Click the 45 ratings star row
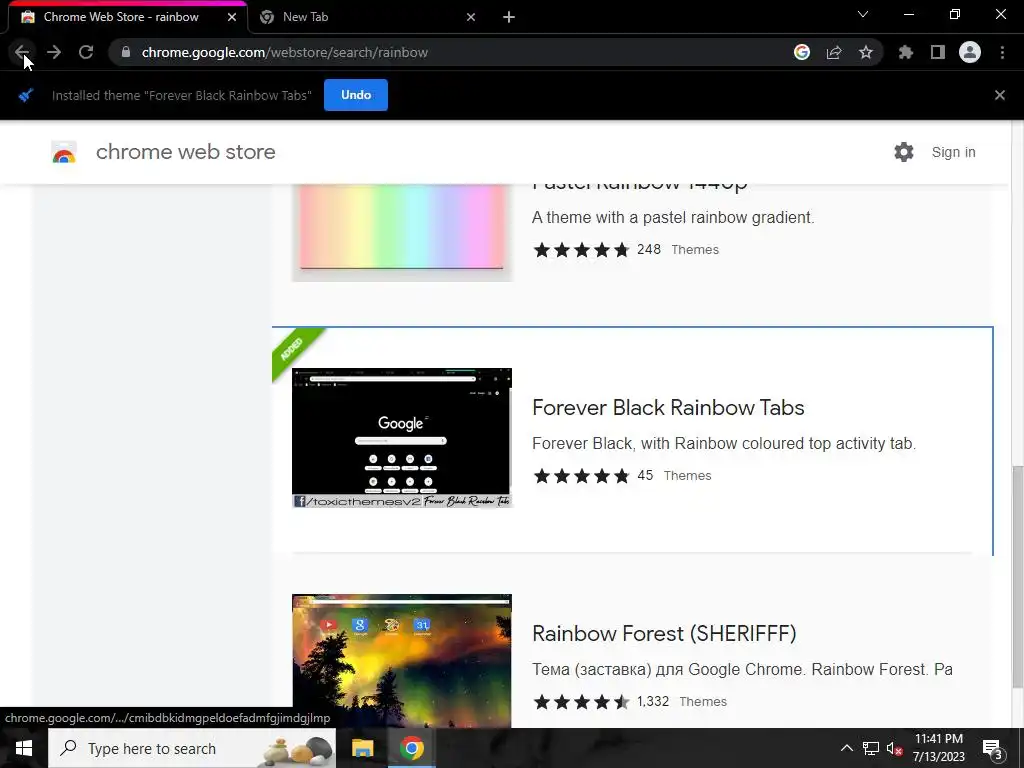This screenshot has height=768, width=1024. coord(581,475)
